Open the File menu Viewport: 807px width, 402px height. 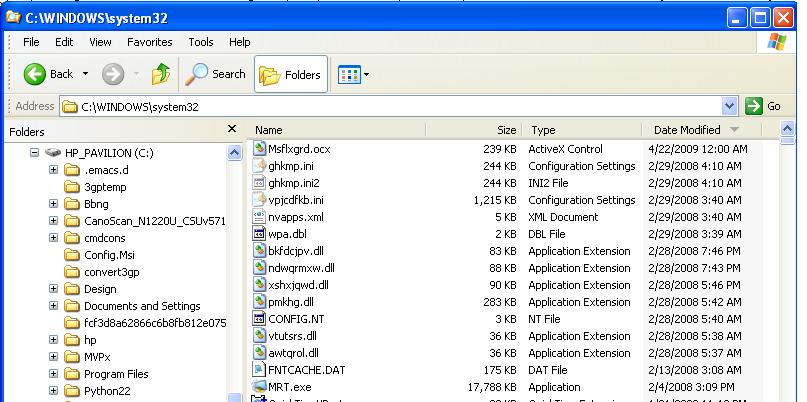coord(31,42)
